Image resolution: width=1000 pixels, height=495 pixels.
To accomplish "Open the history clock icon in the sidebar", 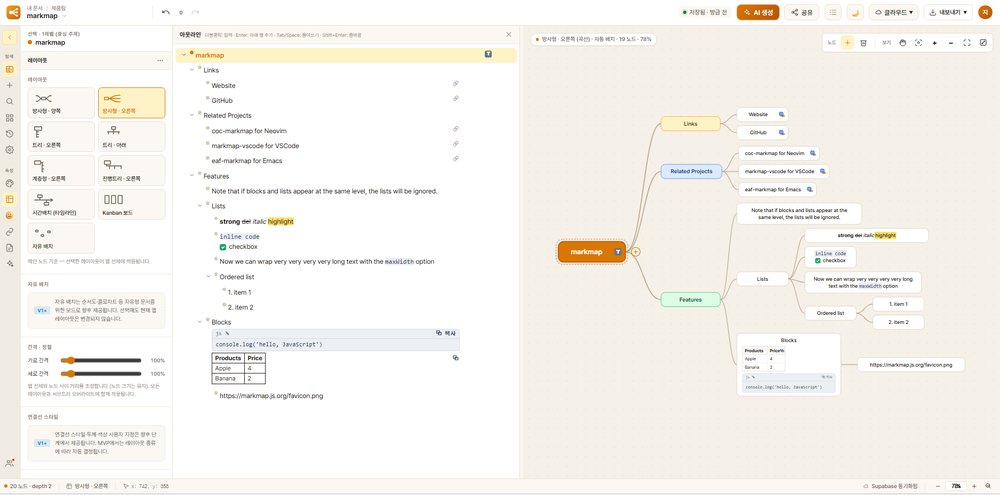I will pyautogui.click(x=10, y=134).
